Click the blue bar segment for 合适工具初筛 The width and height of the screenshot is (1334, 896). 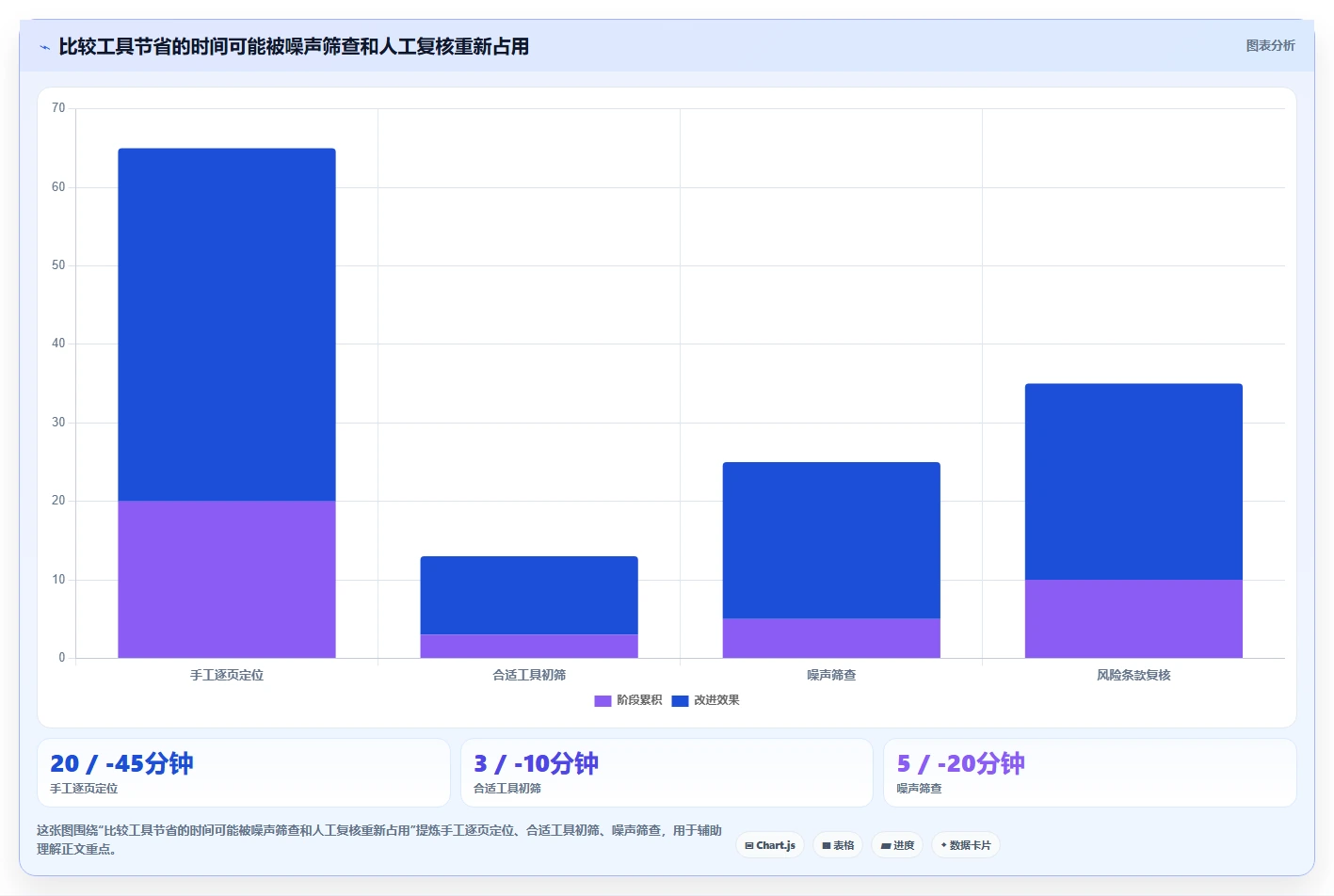(x=529, y=595)
